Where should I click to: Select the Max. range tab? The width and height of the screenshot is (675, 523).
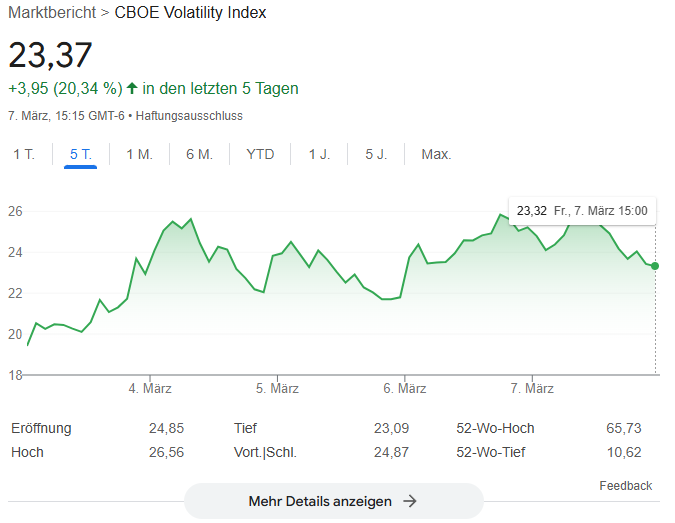tap(436, 154)
